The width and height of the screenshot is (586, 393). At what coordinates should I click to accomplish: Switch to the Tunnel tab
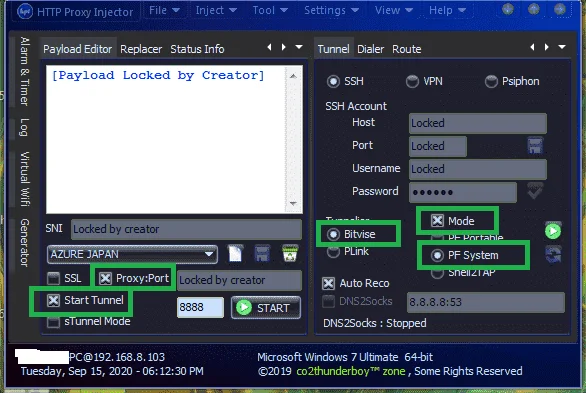(333, 49)
